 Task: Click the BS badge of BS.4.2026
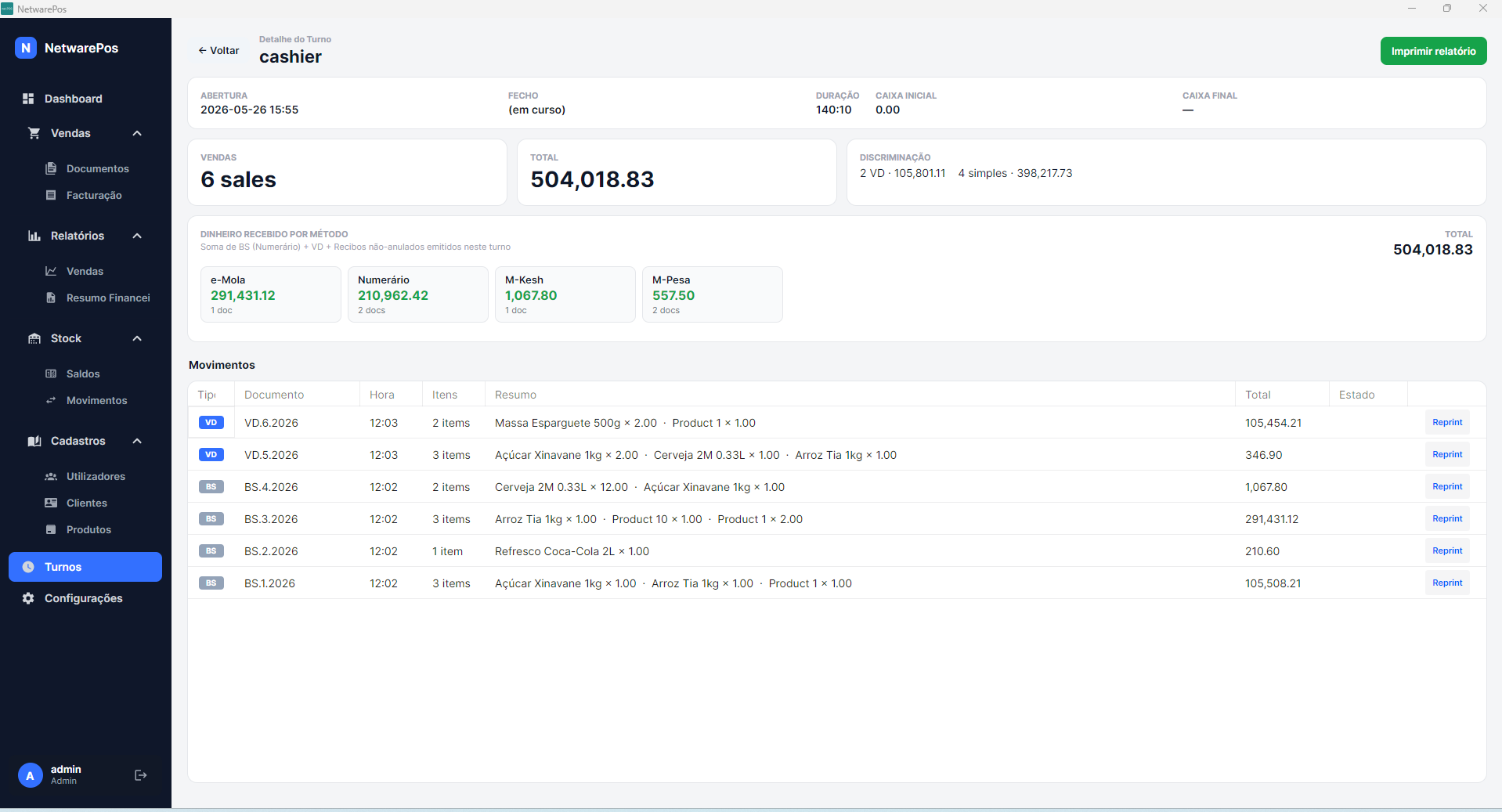211,487
